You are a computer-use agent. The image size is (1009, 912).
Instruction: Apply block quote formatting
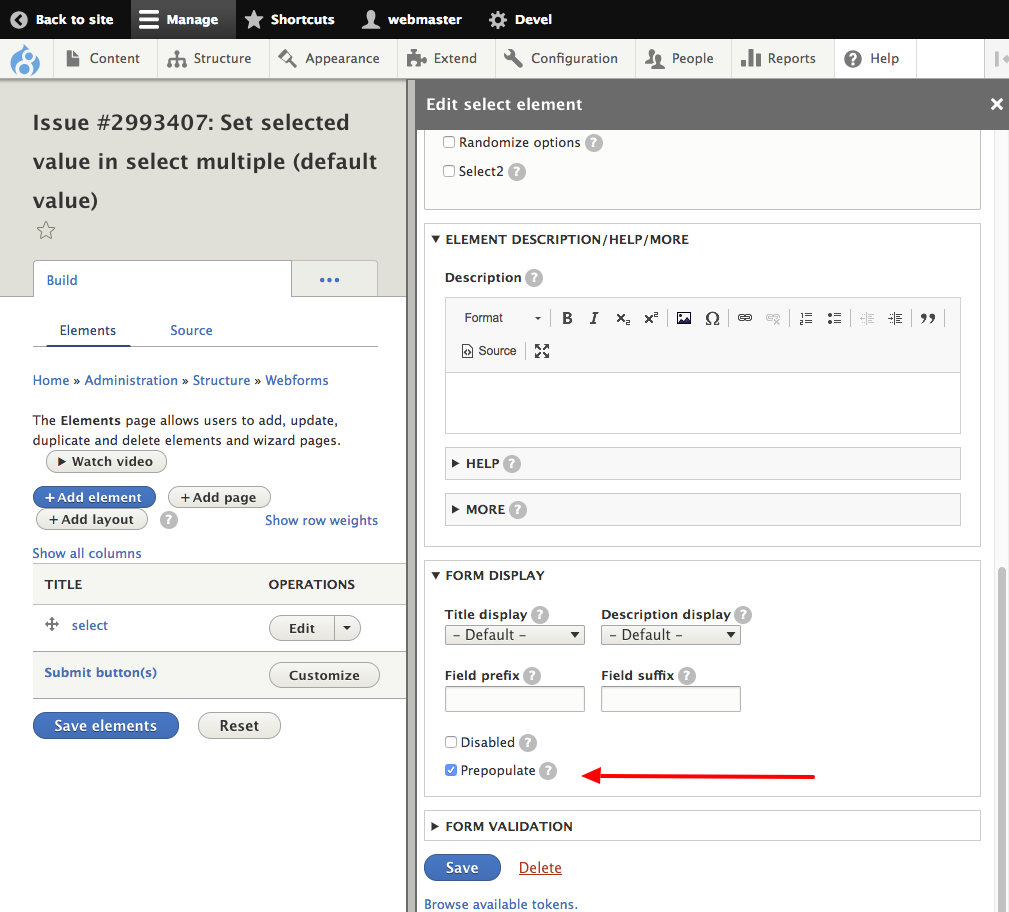click(x=928, y=318)
